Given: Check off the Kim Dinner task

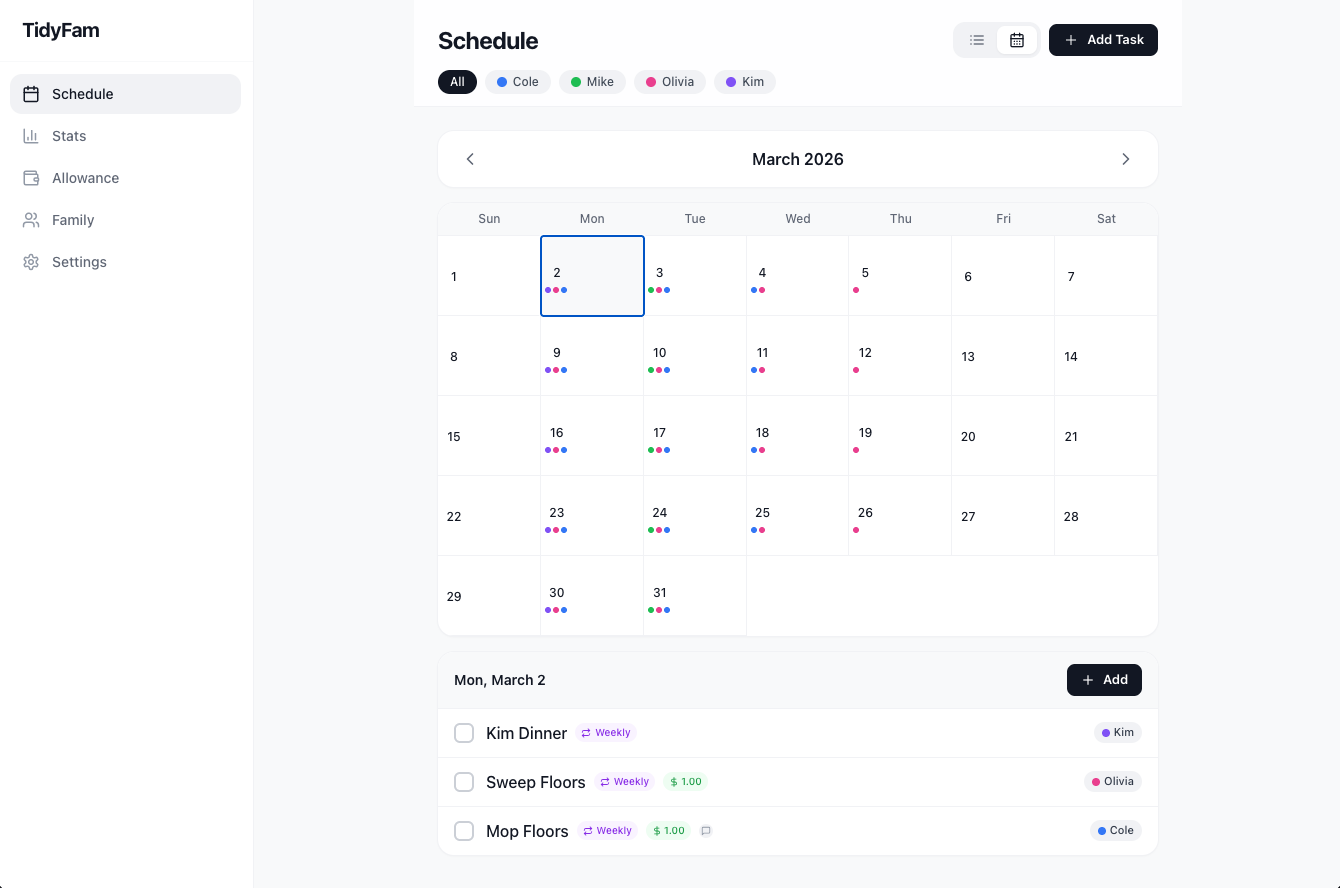Looking at the screenshot, I should 464,732.
